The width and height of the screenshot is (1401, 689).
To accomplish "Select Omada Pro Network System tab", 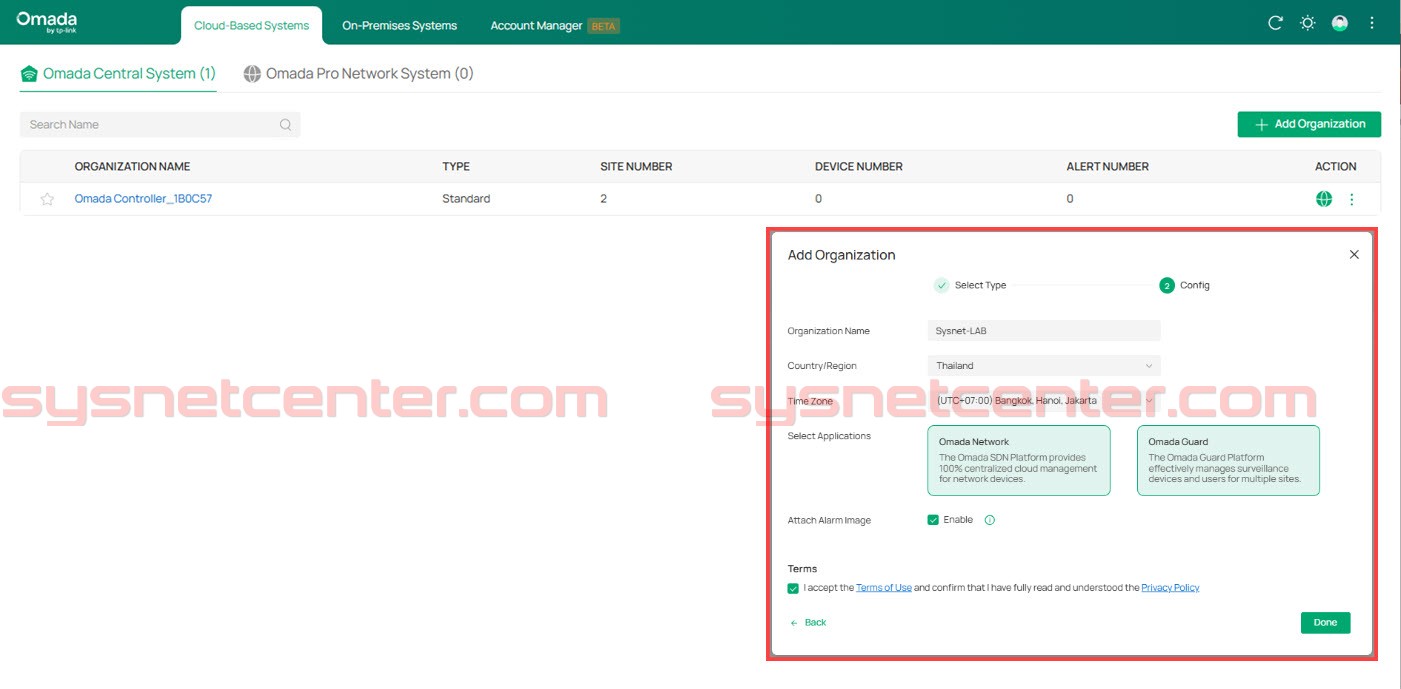I will coord(359,74).
